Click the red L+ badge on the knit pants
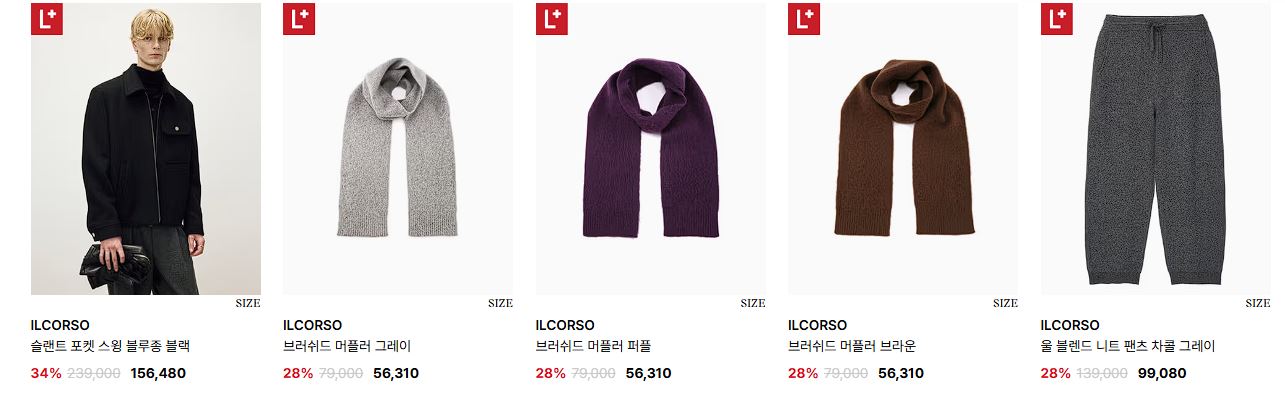Image resolution: width=1285 pixels, height=419 pixels. pyautogui.click(x=1057, y=19)
